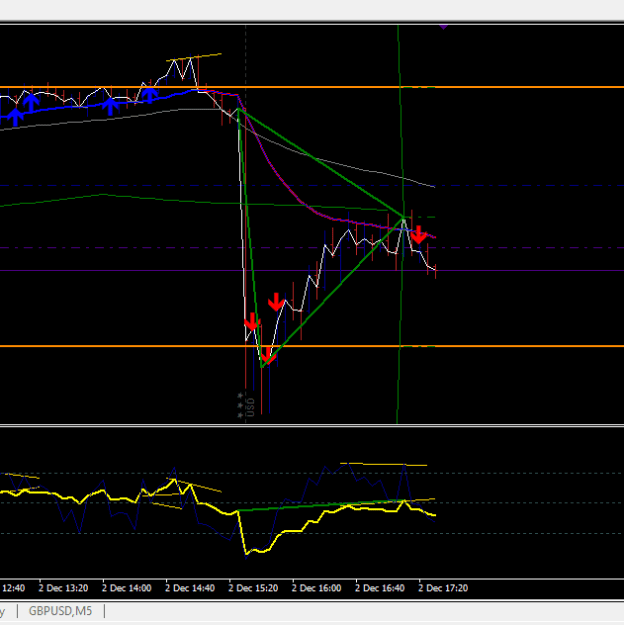This screenshot has height=625, width=624.
Task: Click the purple arrow marker at chart top
Action: click(443, 27)
